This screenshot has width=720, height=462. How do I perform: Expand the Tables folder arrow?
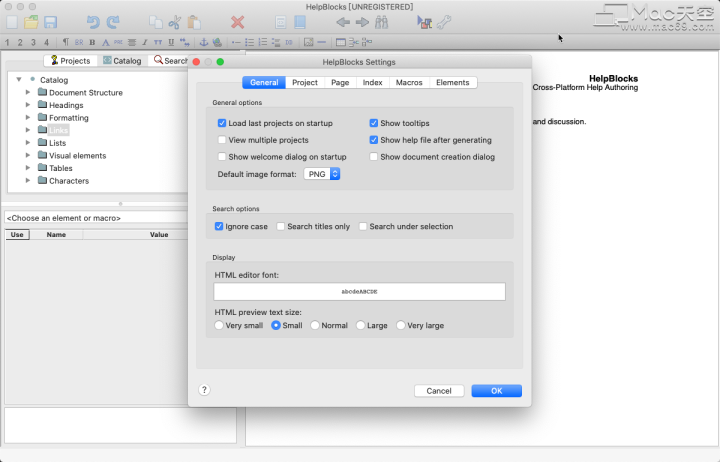coord(28,168)
